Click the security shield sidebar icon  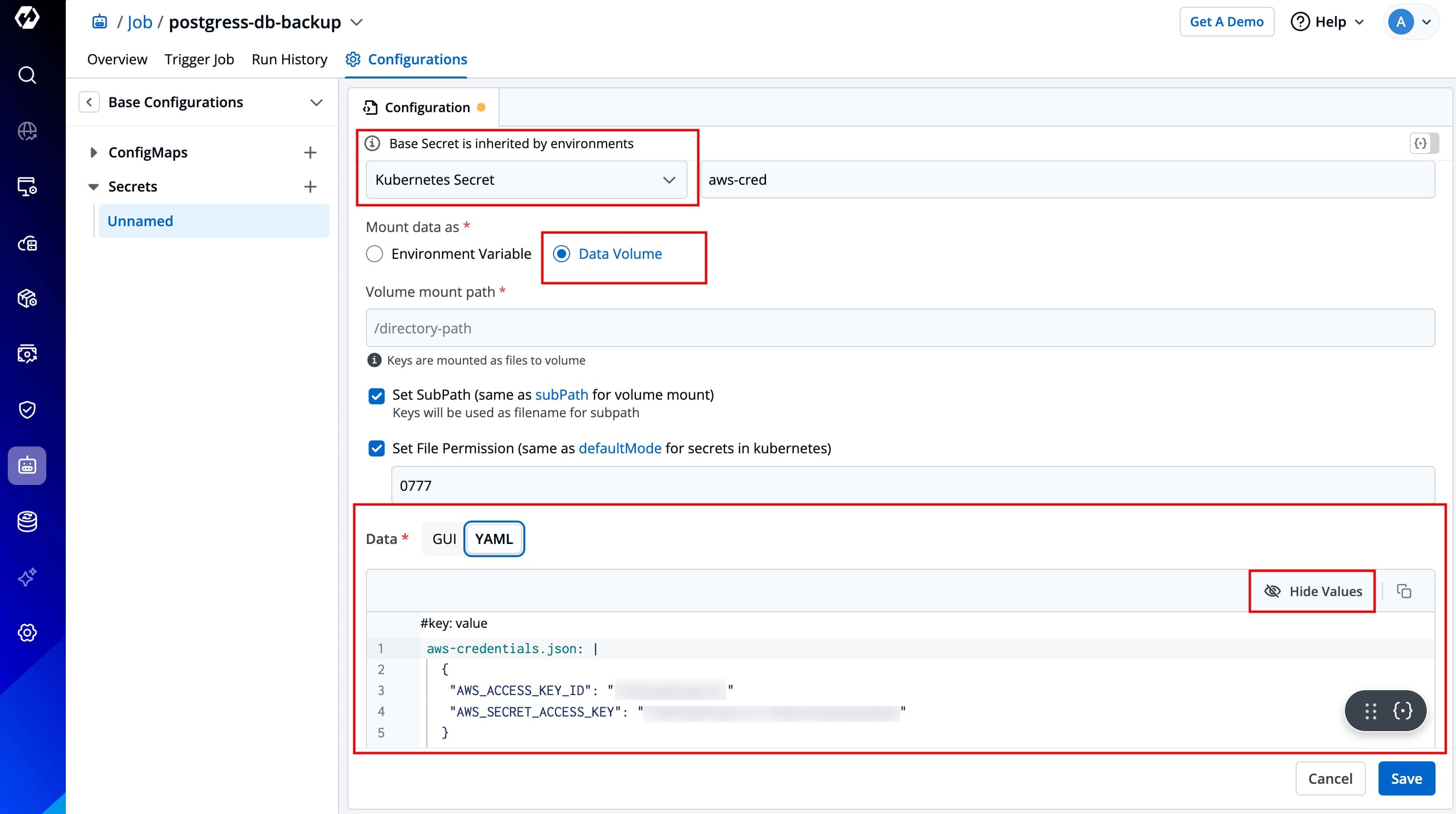click(27, 409)
